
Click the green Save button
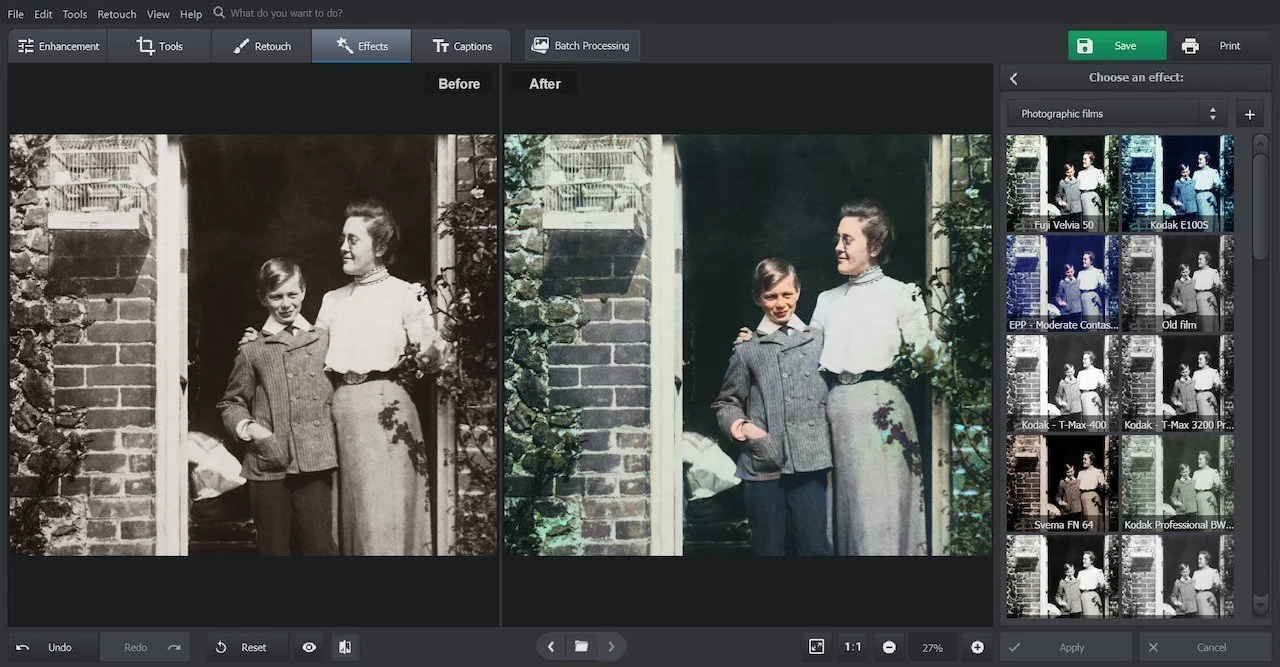pyautogui.click(x=1117, y=46)
